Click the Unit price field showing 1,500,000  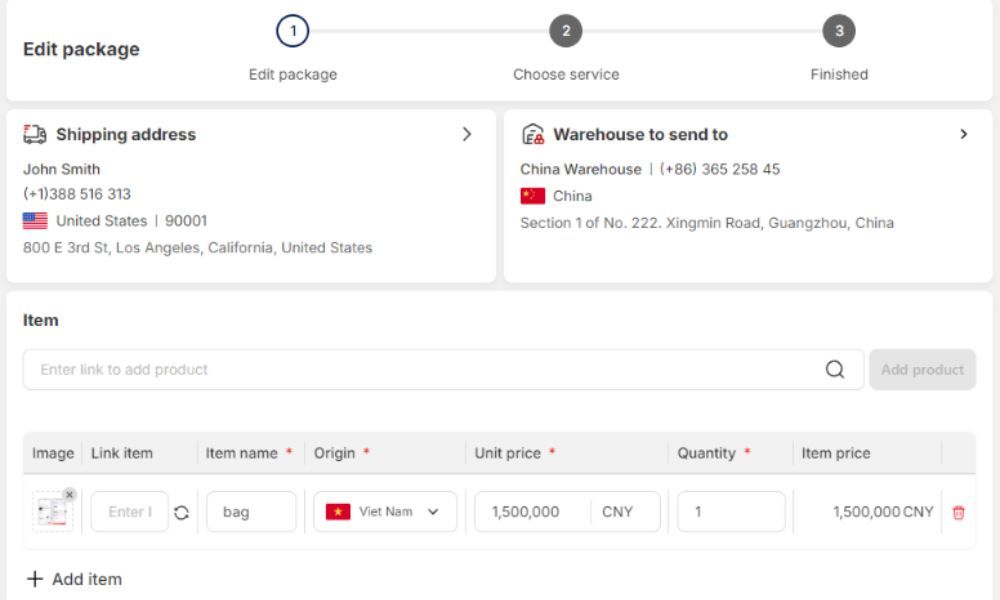point(533,511)
